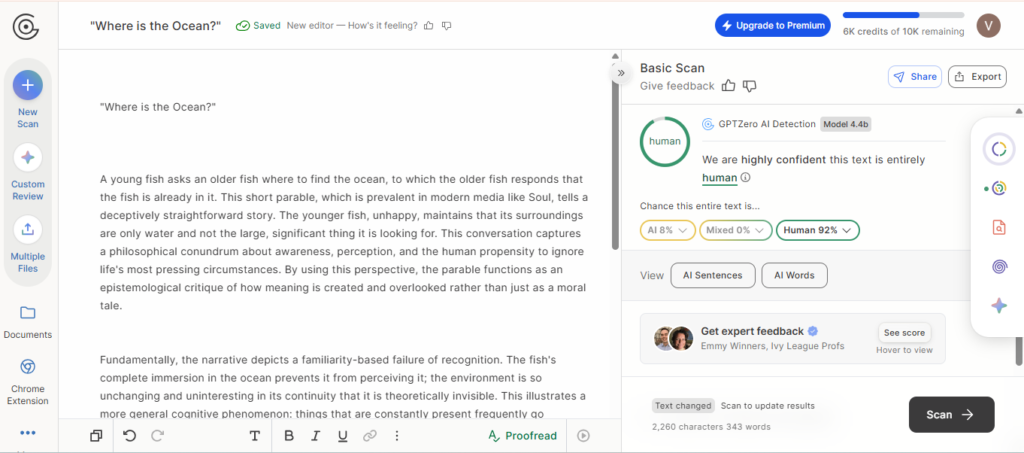Click the Upgrade to Premium button
Viewport: 1024px width, 453px height.
[773, 25]
